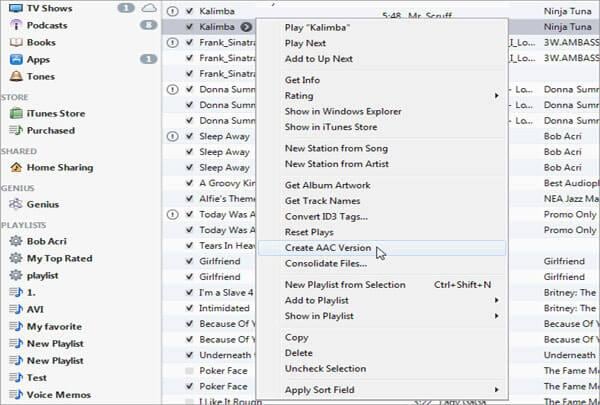This screenshot has height=405, width=600.
Task: Click the cloud icon next to TV Shows
Action: pyautogui.click(x=149, y=8)
